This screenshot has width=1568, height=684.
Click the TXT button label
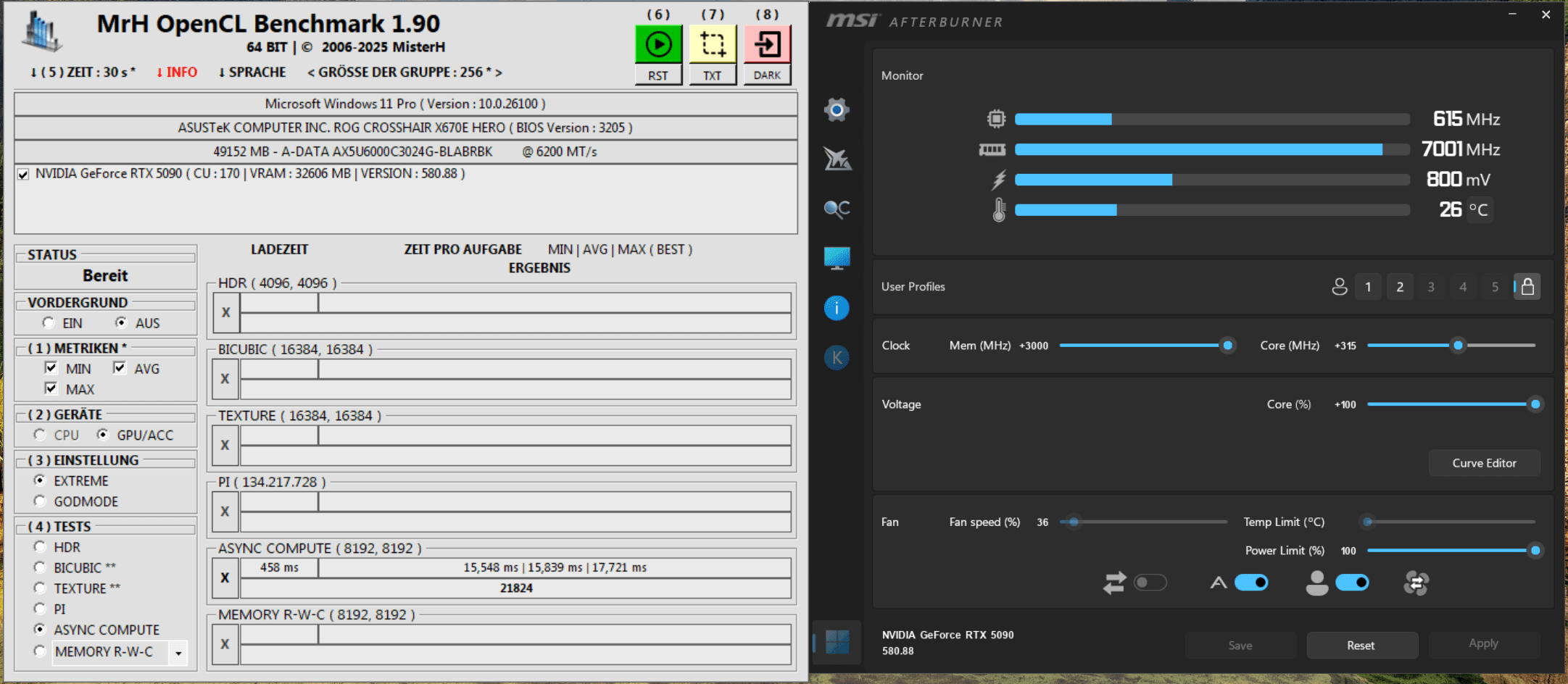click(x=713, y=75)
